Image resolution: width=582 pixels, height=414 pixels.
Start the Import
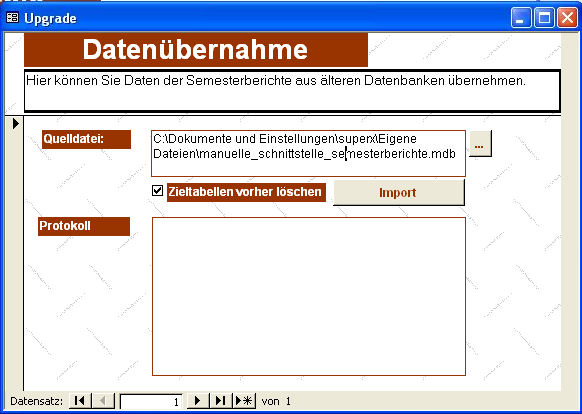pyautogui.click(x=399, y=192)
